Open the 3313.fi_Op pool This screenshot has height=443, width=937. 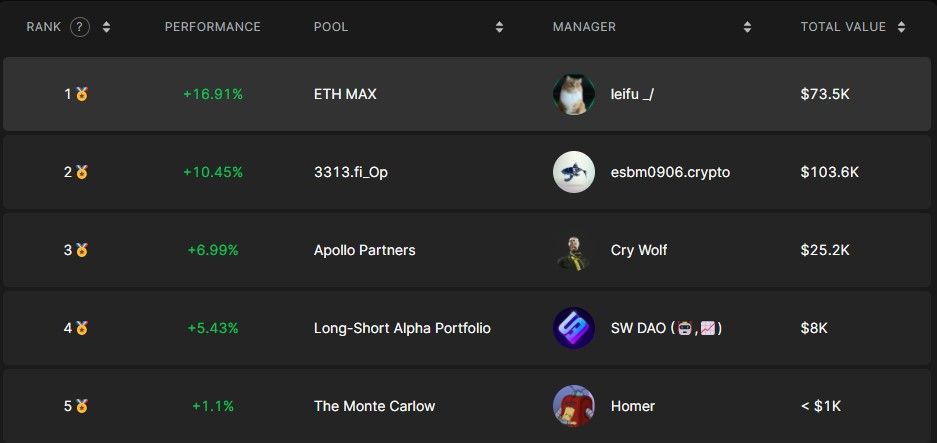351,172
